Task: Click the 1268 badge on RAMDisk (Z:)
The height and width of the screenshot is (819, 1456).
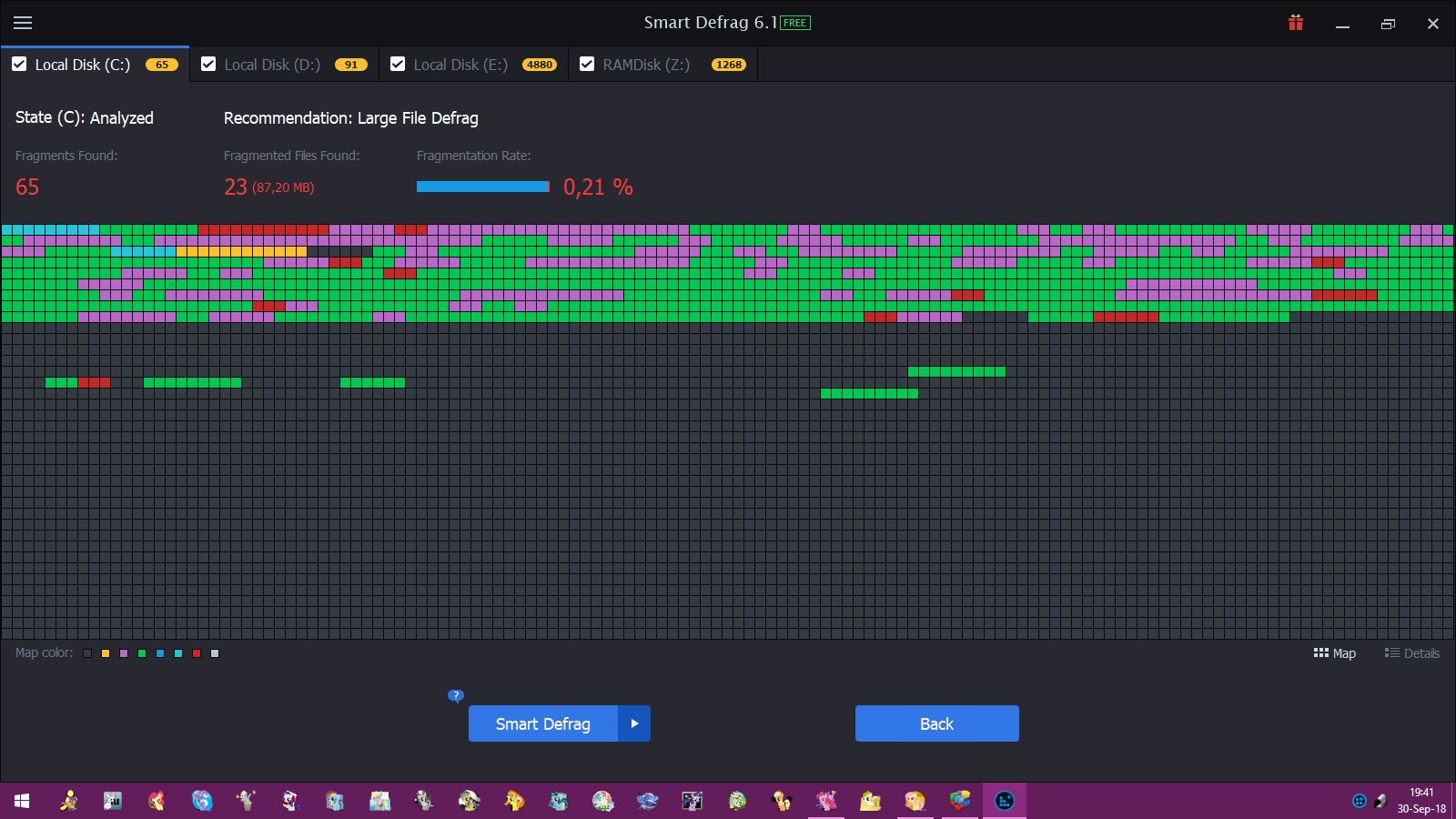Action: (x=729, y=65)
